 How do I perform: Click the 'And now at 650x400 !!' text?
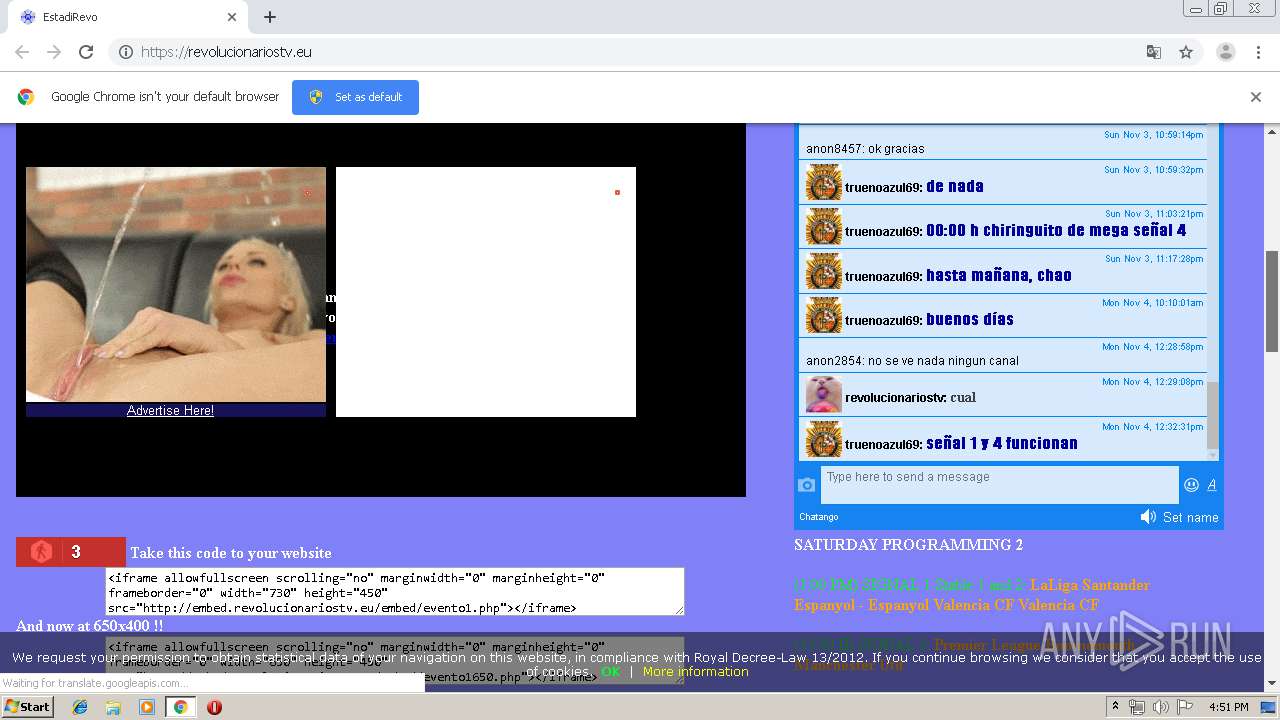(90, 626)
